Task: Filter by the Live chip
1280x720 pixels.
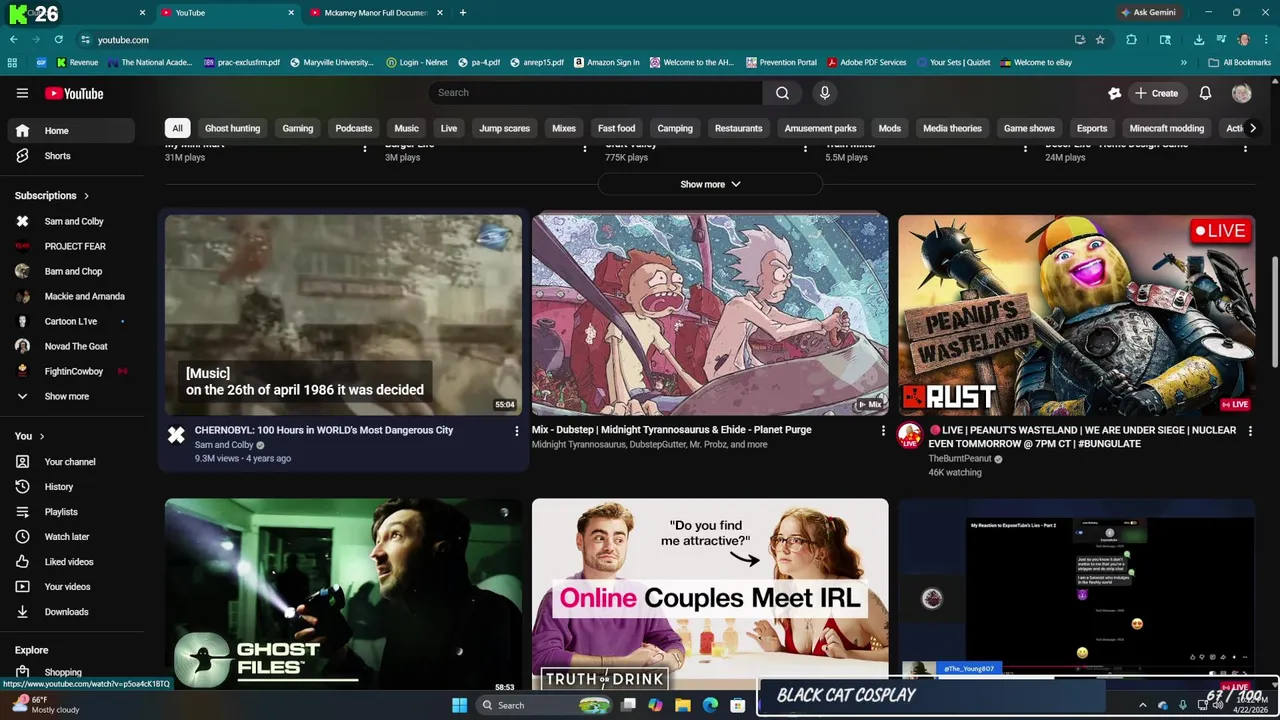Action: [449, 128]
